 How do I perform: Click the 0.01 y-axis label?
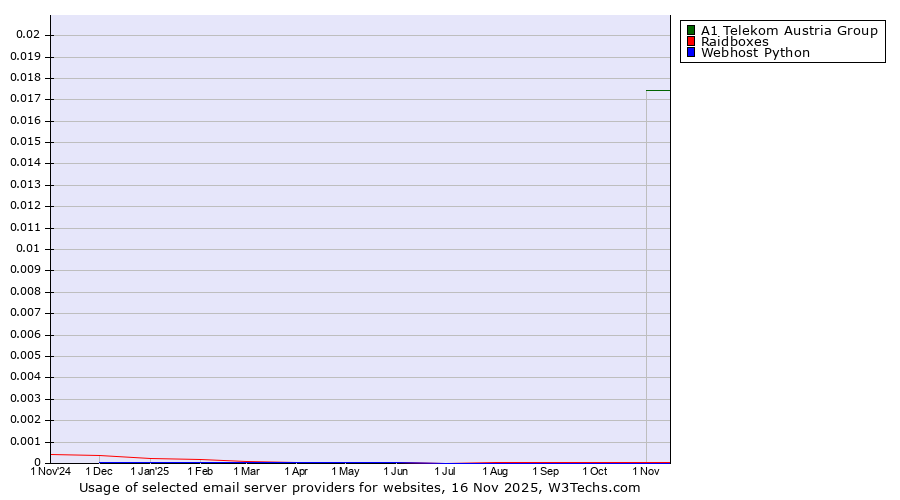[28, 249]
